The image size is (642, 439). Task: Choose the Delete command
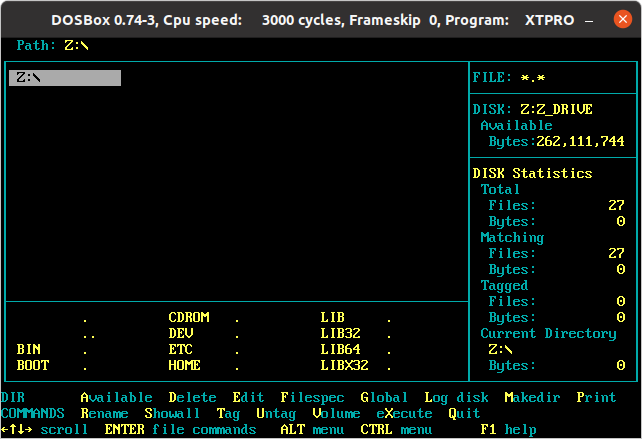192,397
